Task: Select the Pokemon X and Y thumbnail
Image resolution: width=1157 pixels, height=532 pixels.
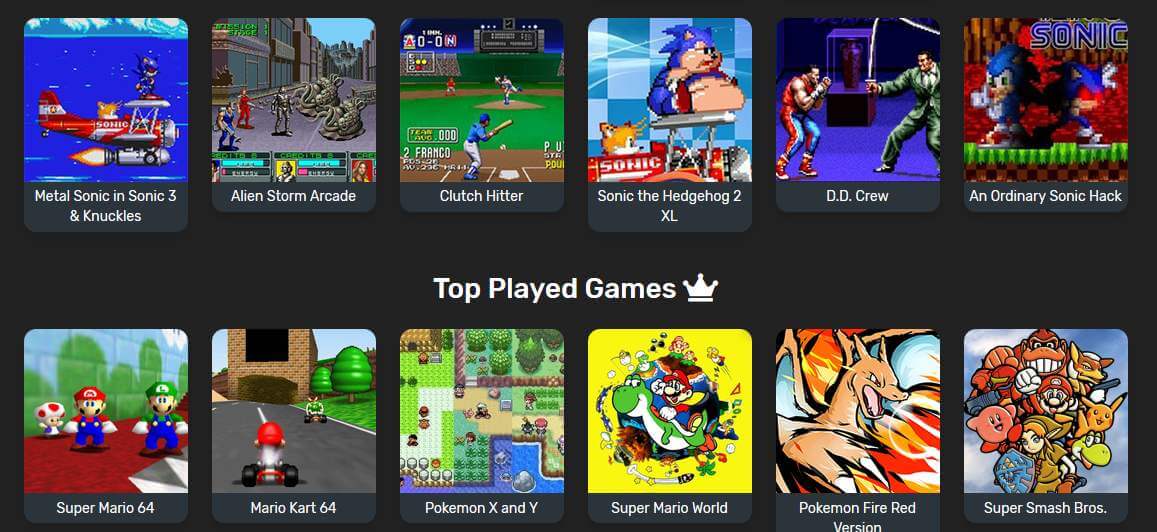Action: 482,411
